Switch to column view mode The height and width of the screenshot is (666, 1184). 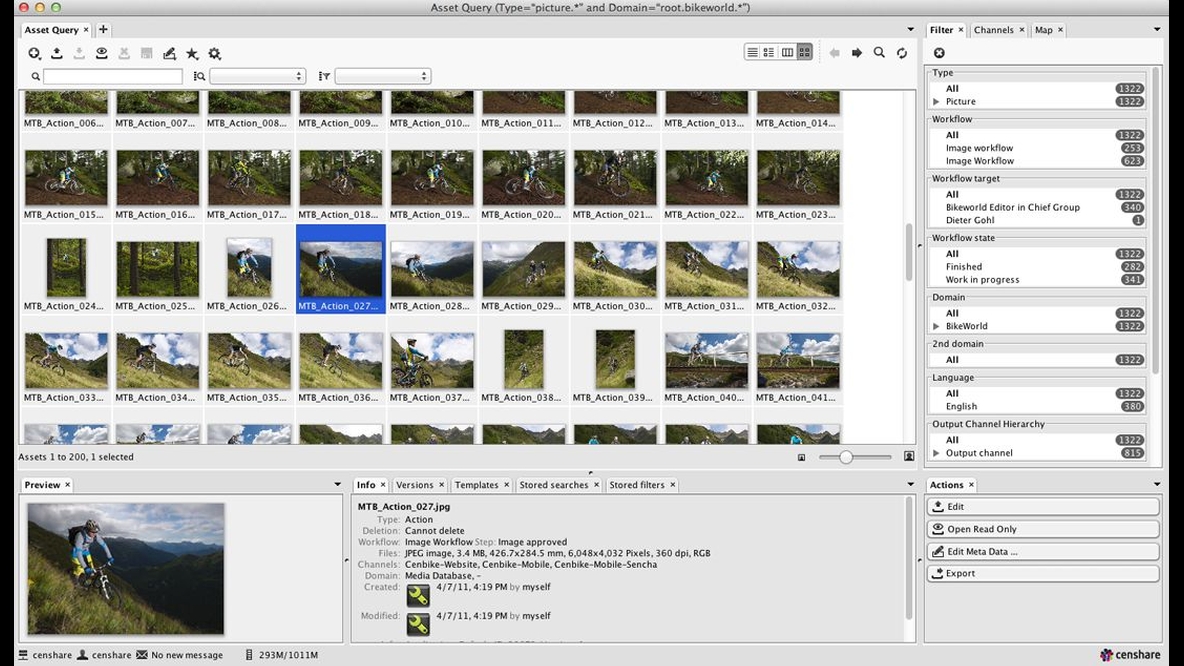pyautogui.click(x=787, y=53)
